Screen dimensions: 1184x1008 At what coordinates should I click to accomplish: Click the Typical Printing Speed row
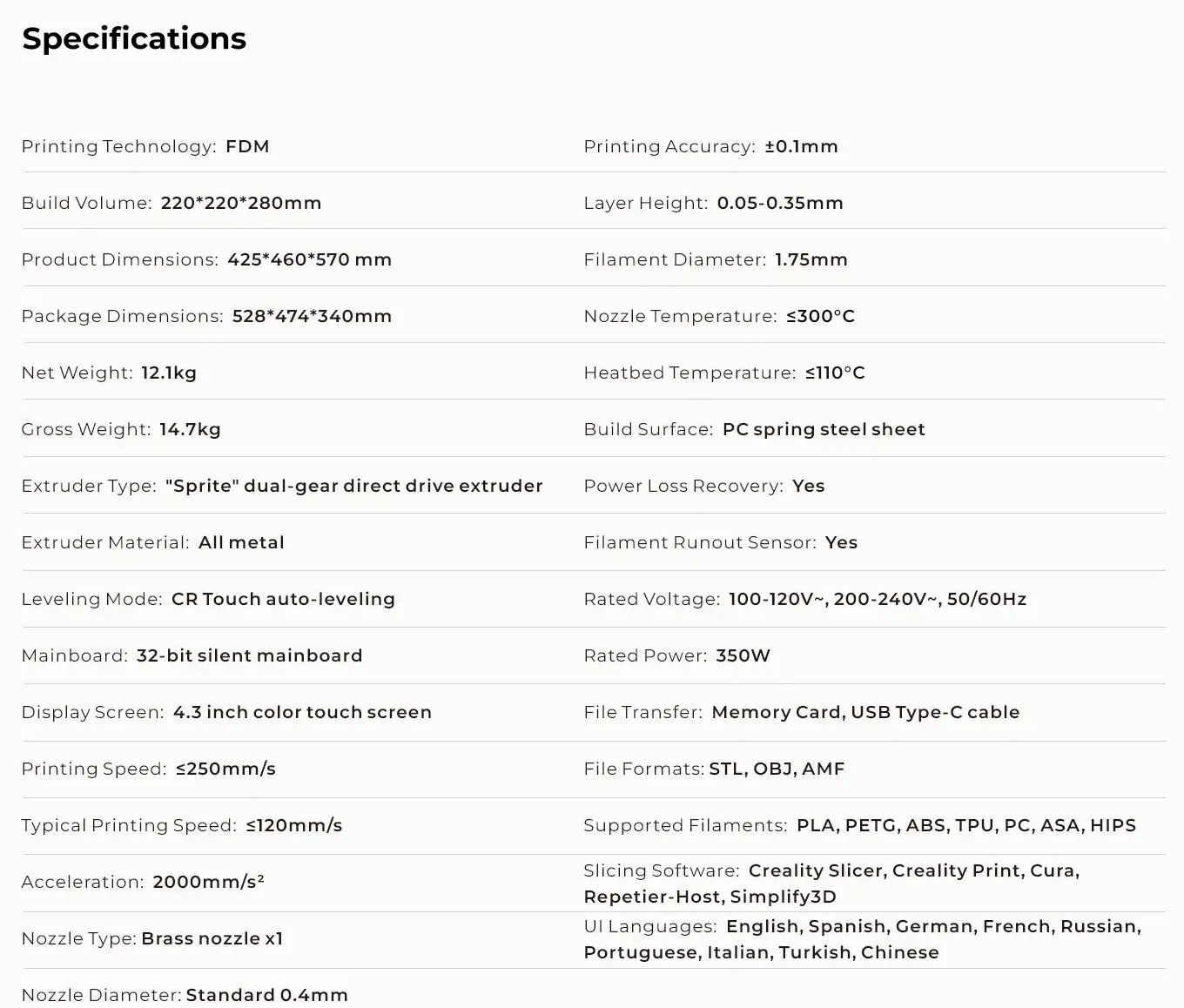click(x=181, y=825)
